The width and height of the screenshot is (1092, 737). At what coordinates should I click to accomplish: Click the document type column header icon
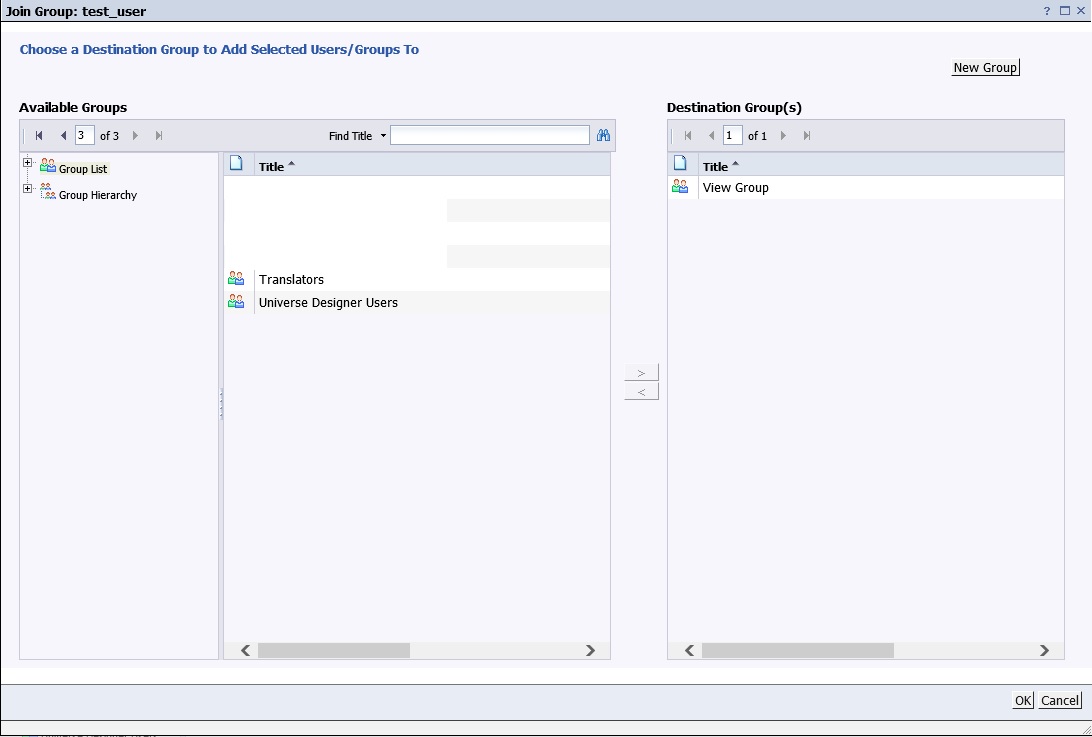point(237,164)
